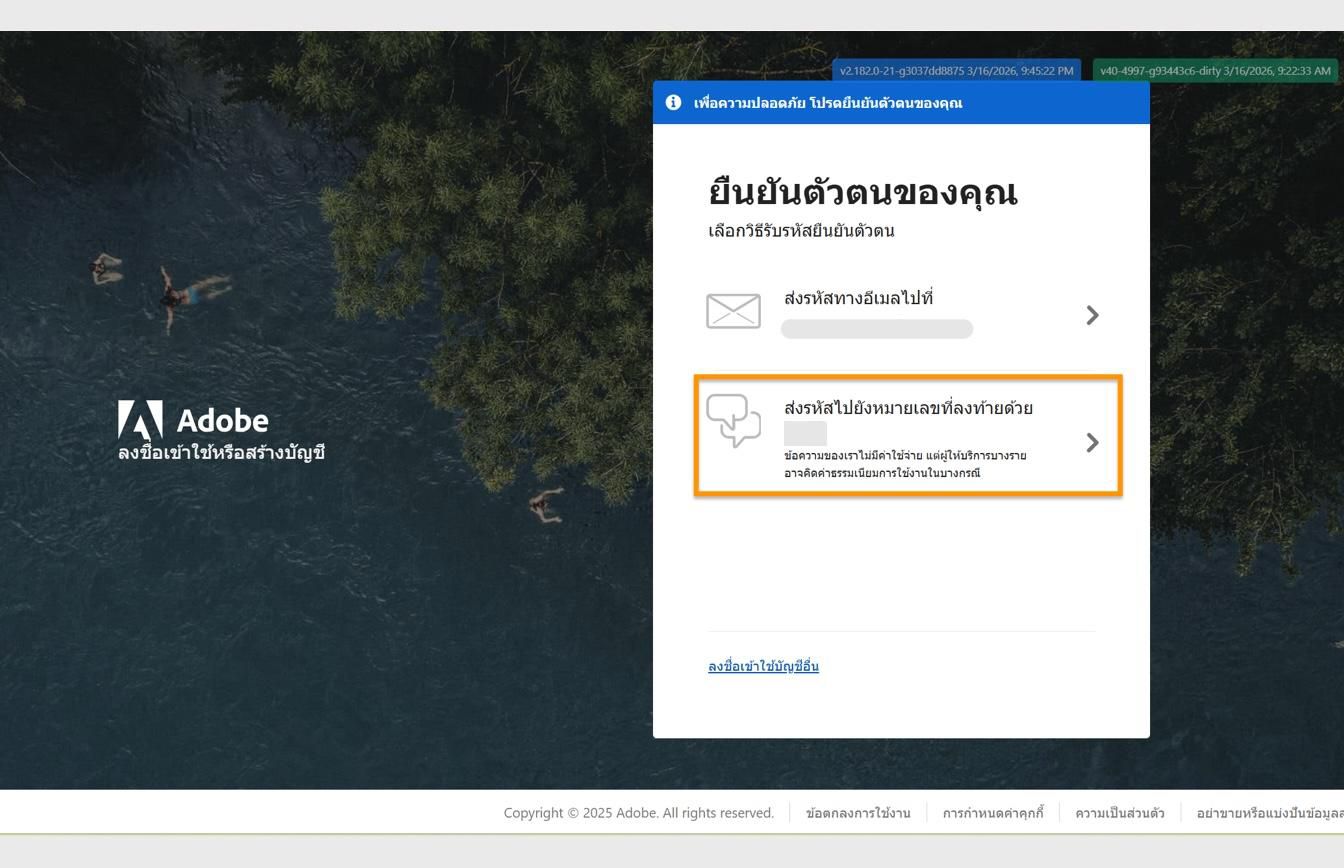This screenshot has width=1344, height=868.
Task: Click the 'อย่าขายหรือแบ่งปันข้อมูล' link
Action: [1268, 813]
